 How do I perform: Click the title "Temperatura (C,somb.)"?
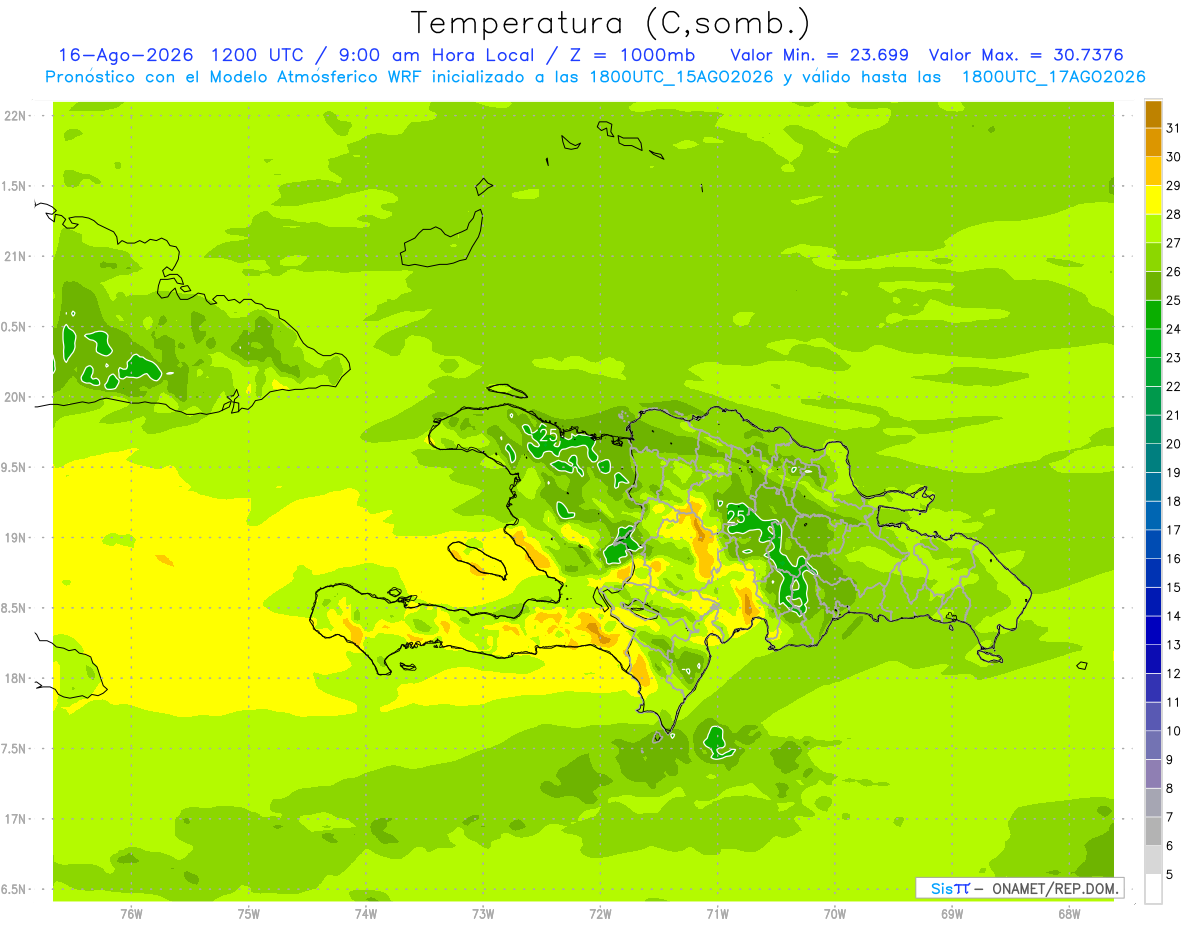click(610, 23)
